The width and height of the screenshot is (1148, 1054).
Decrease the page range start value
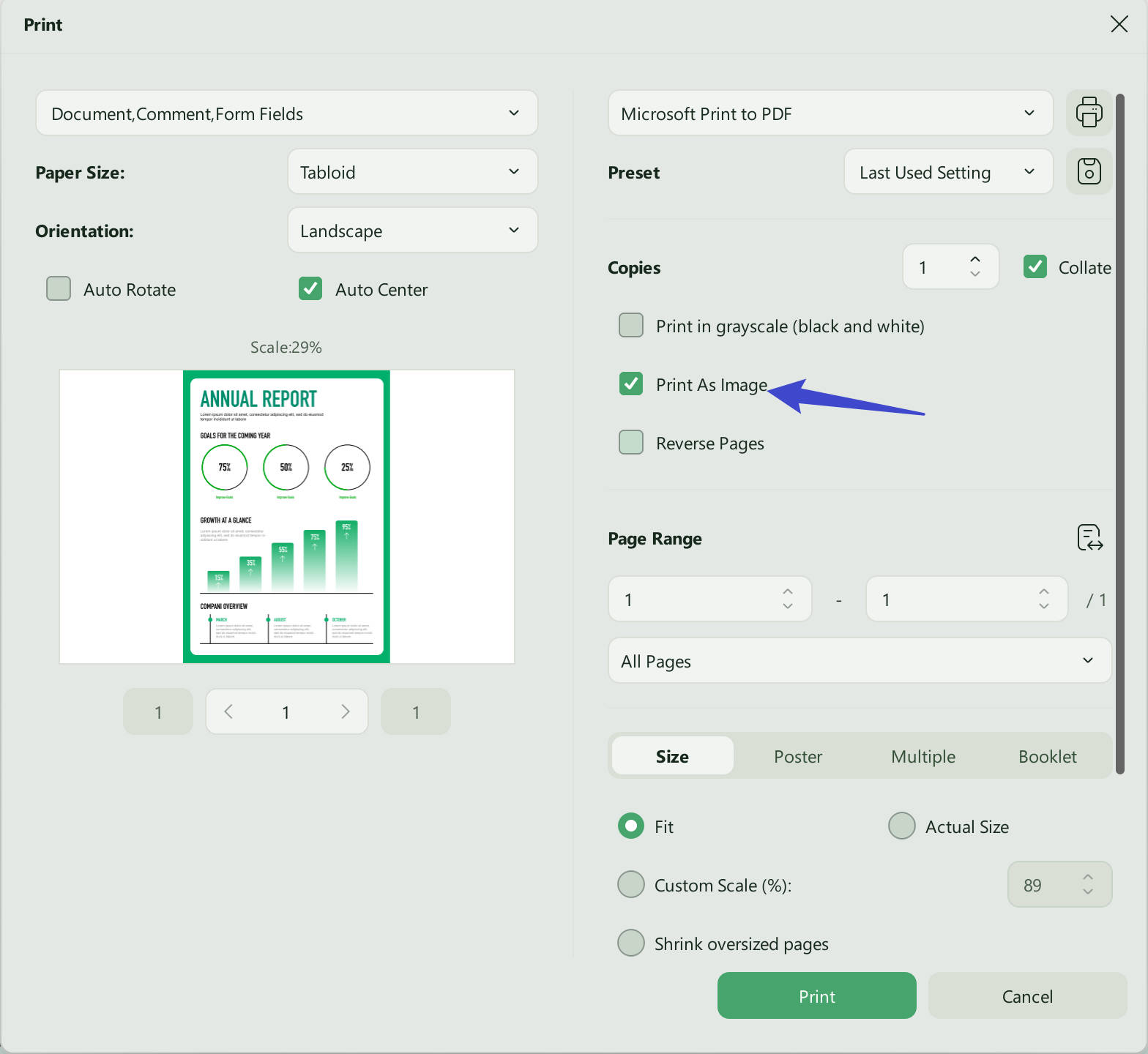787,606
